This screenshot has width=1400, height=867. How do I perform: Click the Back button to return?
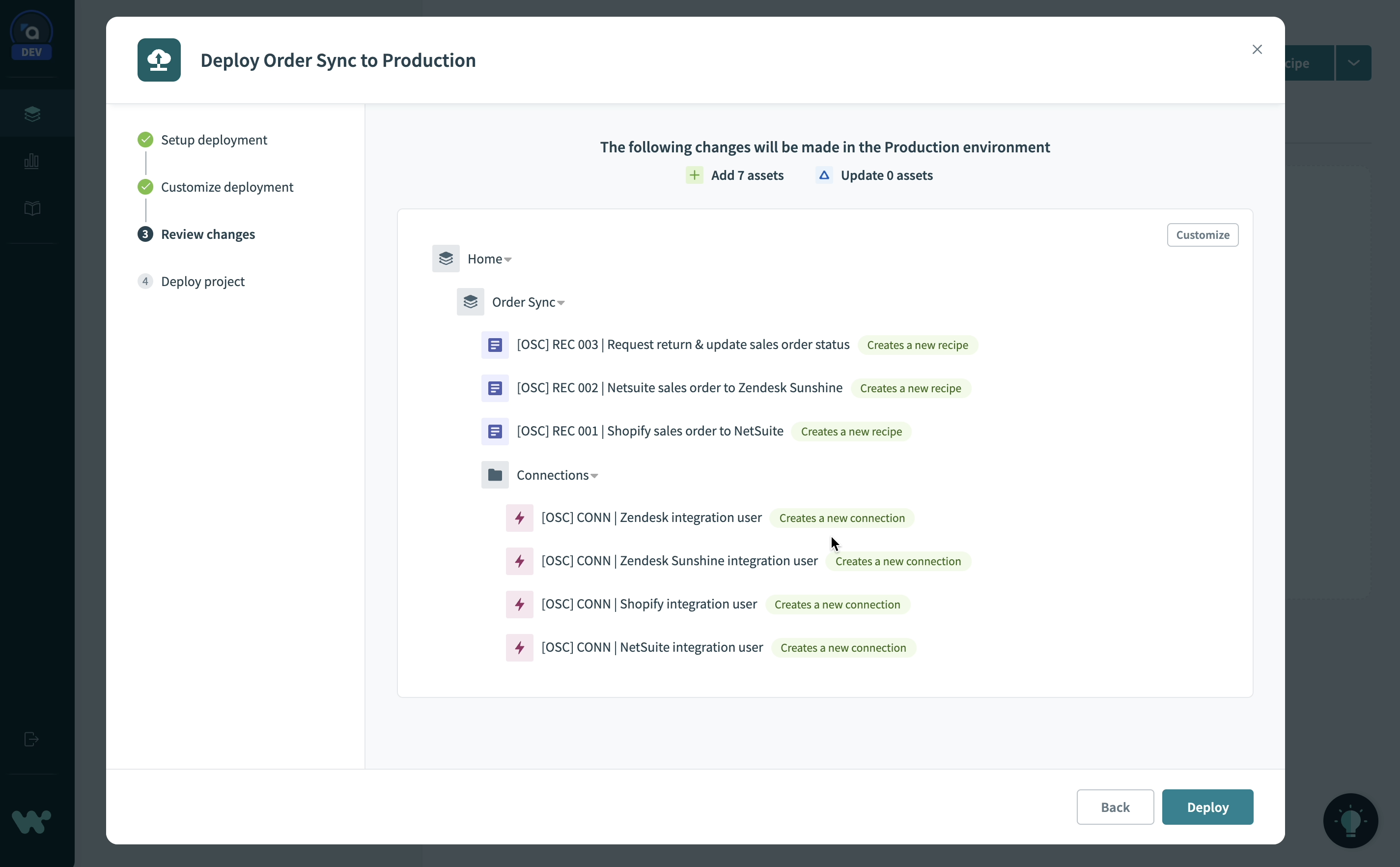coord(1115,806)
